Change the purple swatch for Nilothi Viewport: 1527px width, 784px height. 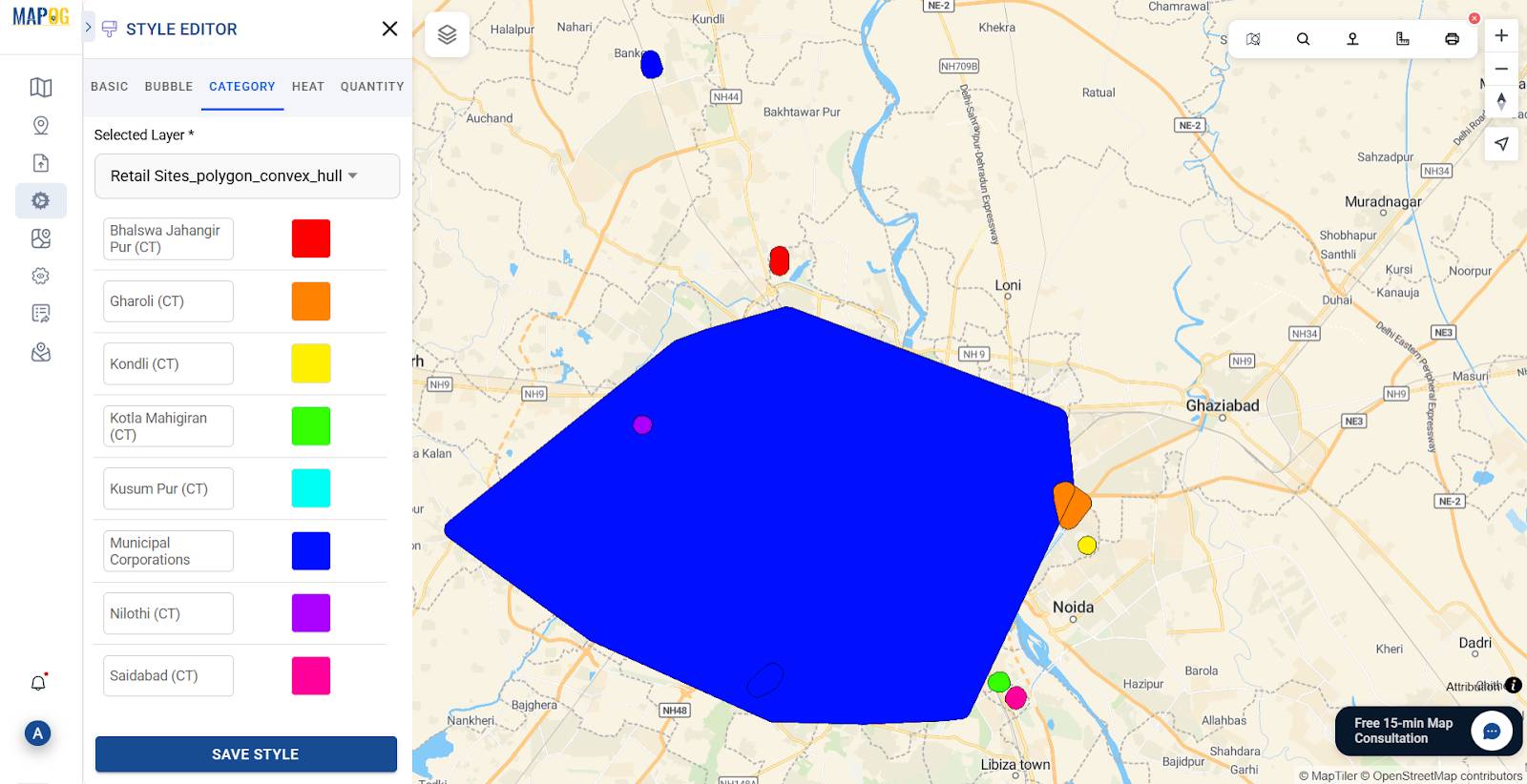click(311, 613)
